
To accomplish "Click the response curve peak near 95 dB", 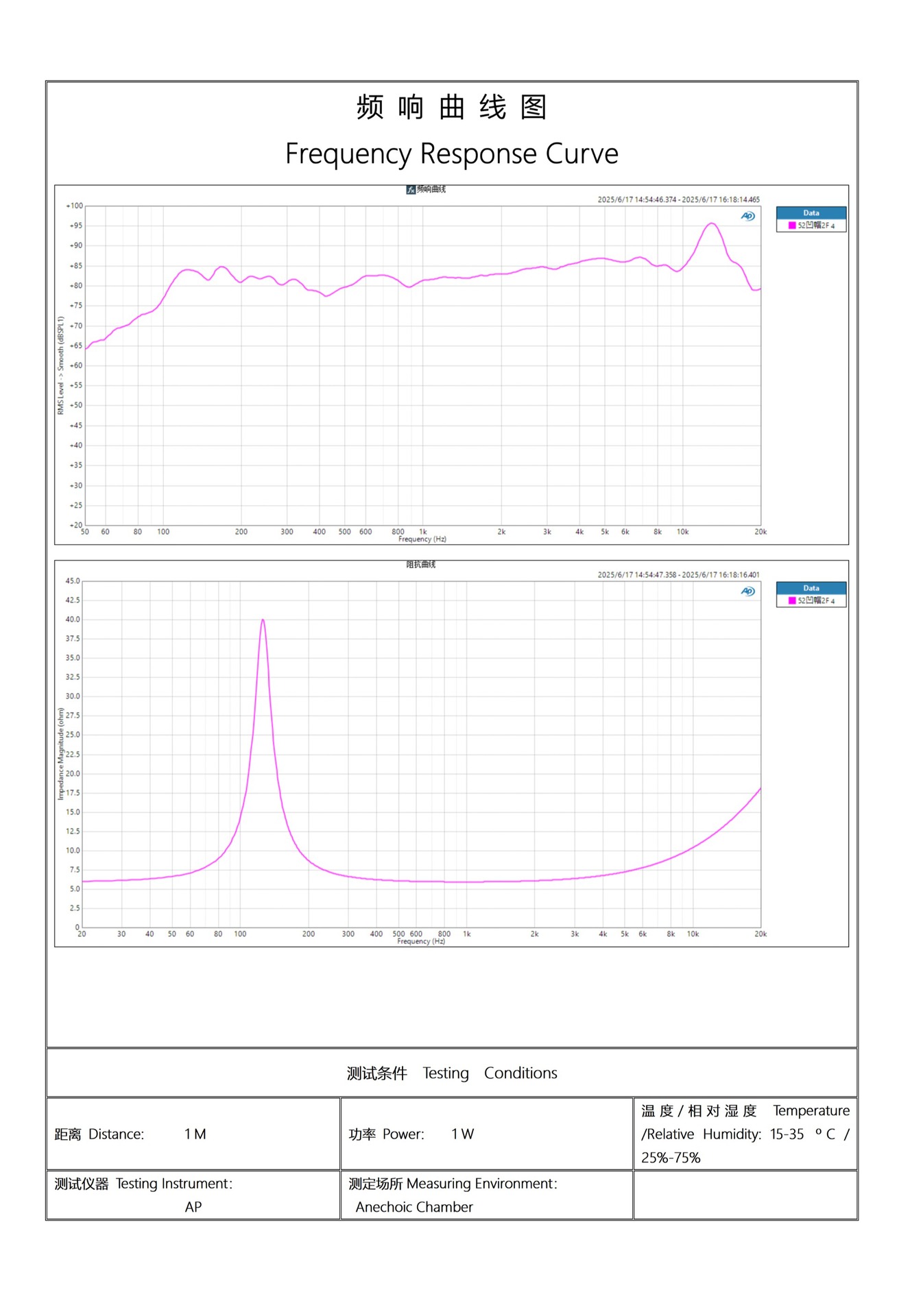I will (712, 223).
